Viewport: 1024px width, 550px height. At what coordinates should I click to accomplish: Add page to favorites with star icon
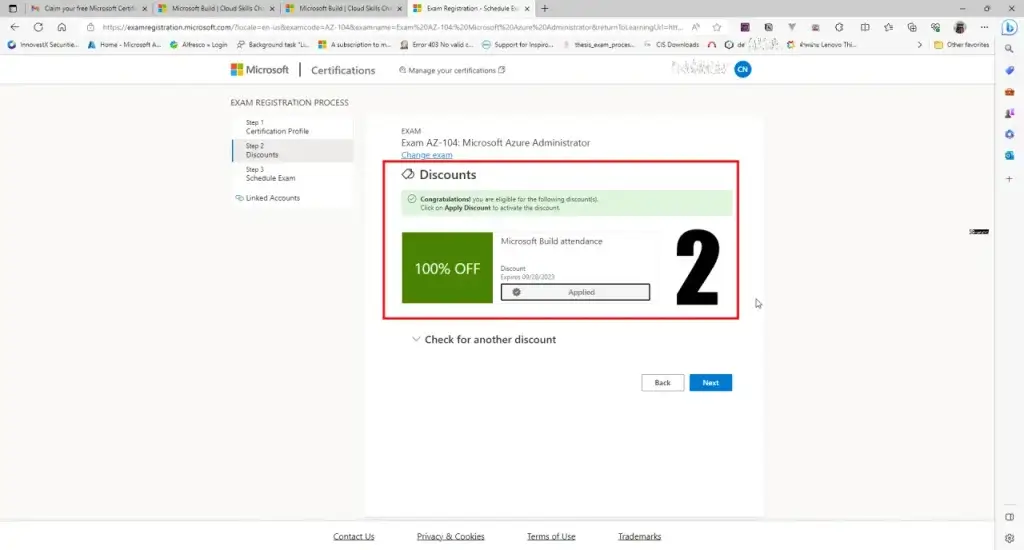pos(717,27)
